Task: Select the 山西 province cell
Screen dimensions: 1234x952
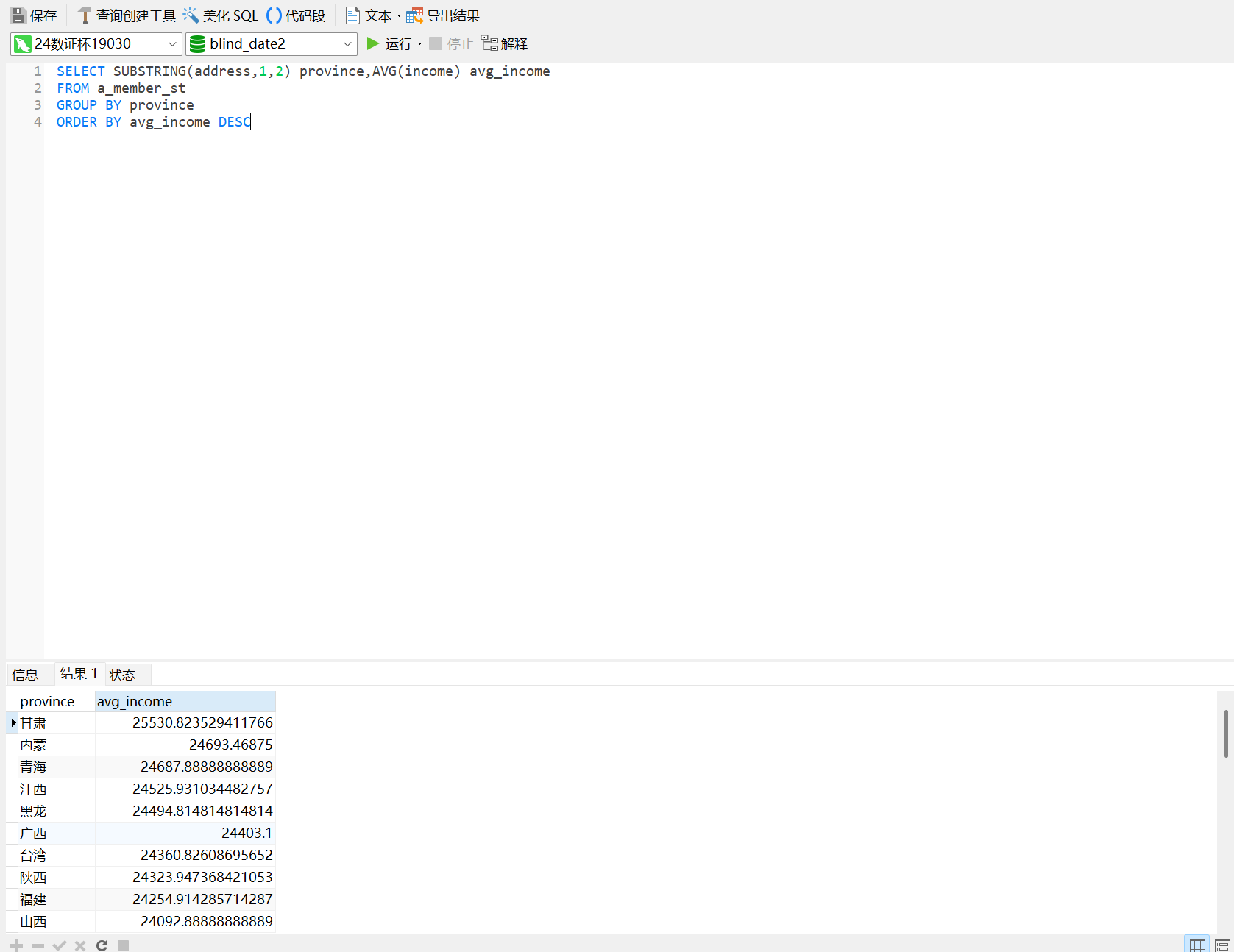Action: click(x=56, y=922)
